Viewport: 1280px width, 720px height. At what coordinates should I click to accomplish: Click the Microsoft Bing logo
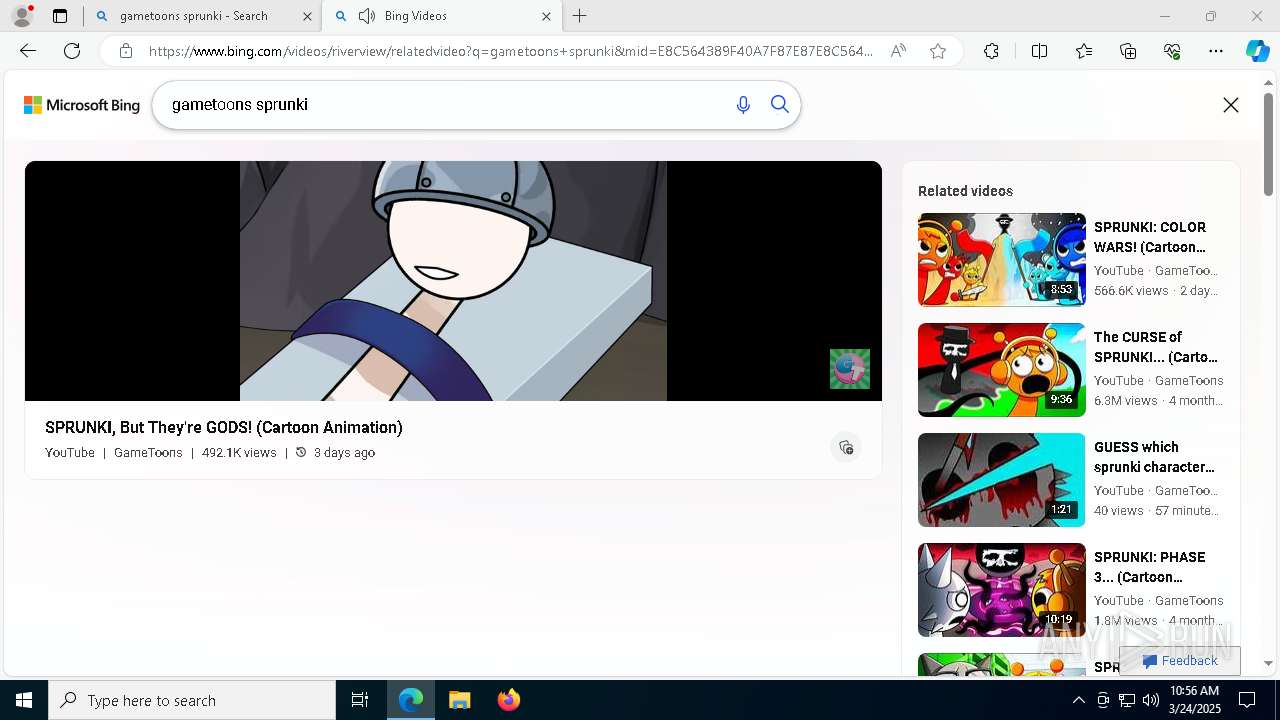pyautogui.click(x=82, y=105)
